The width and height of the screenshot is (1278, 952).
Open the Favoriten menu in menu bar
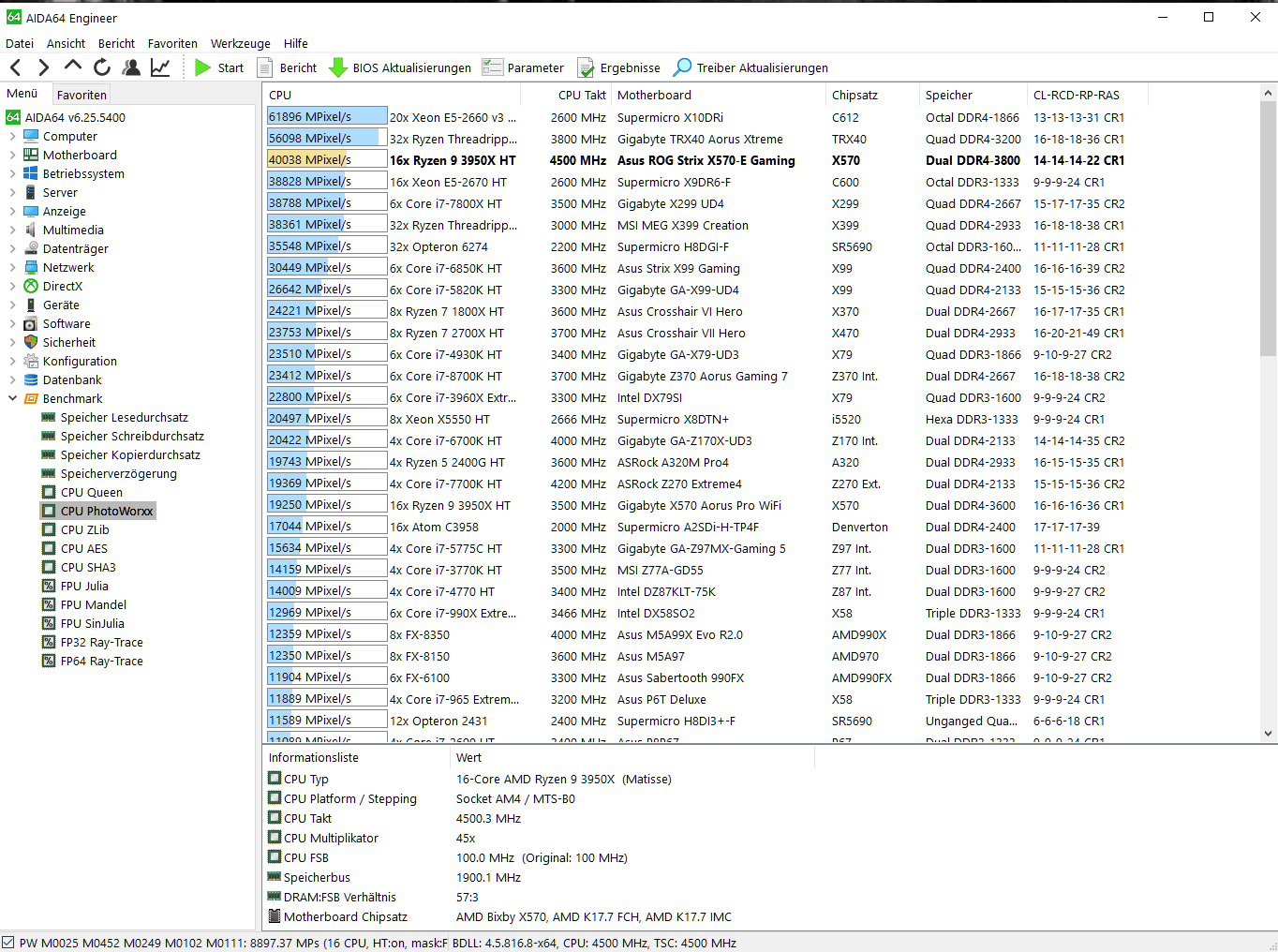tap(172, 43)
